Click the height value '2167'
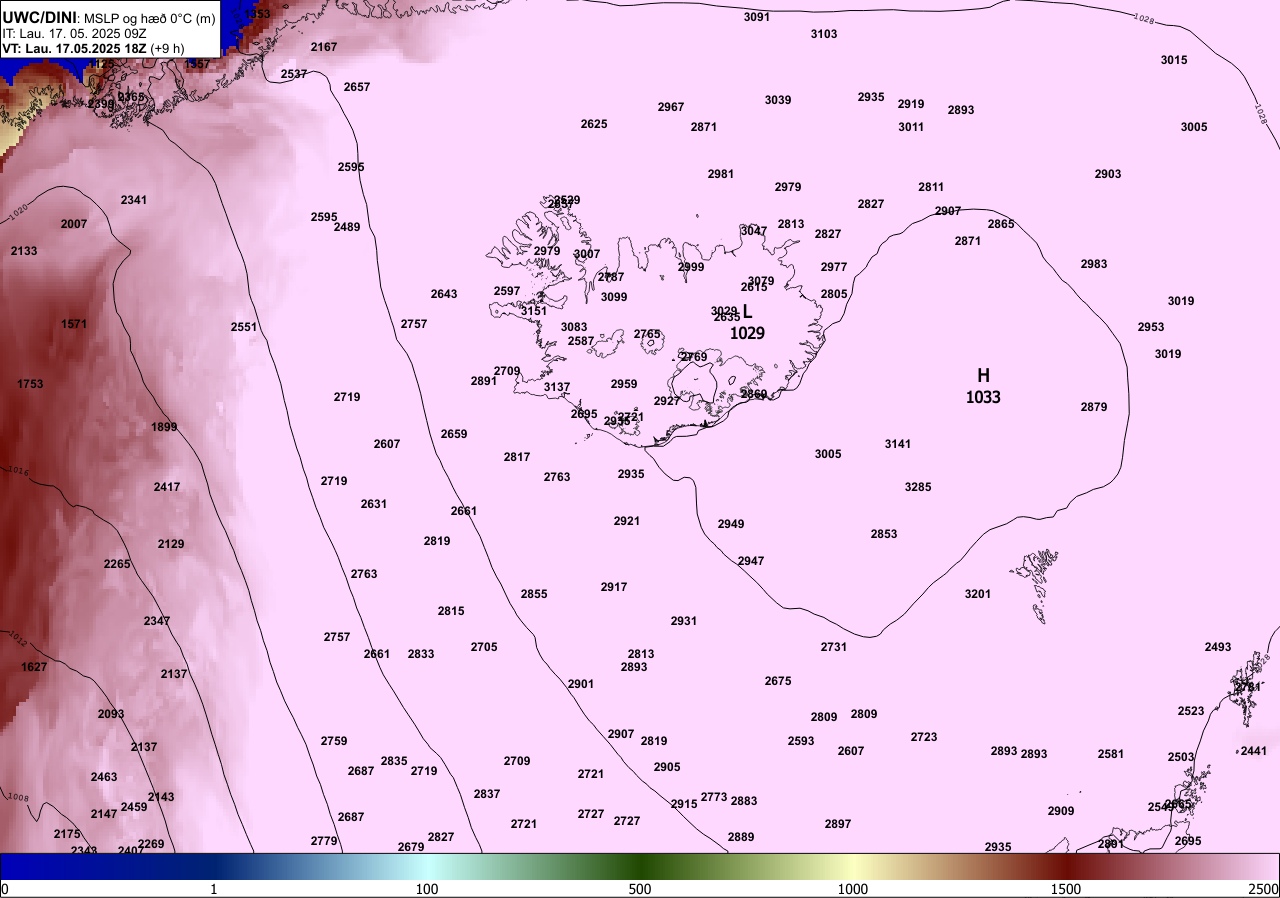This screenshot has height=898, width=1280. coord(324,47)
